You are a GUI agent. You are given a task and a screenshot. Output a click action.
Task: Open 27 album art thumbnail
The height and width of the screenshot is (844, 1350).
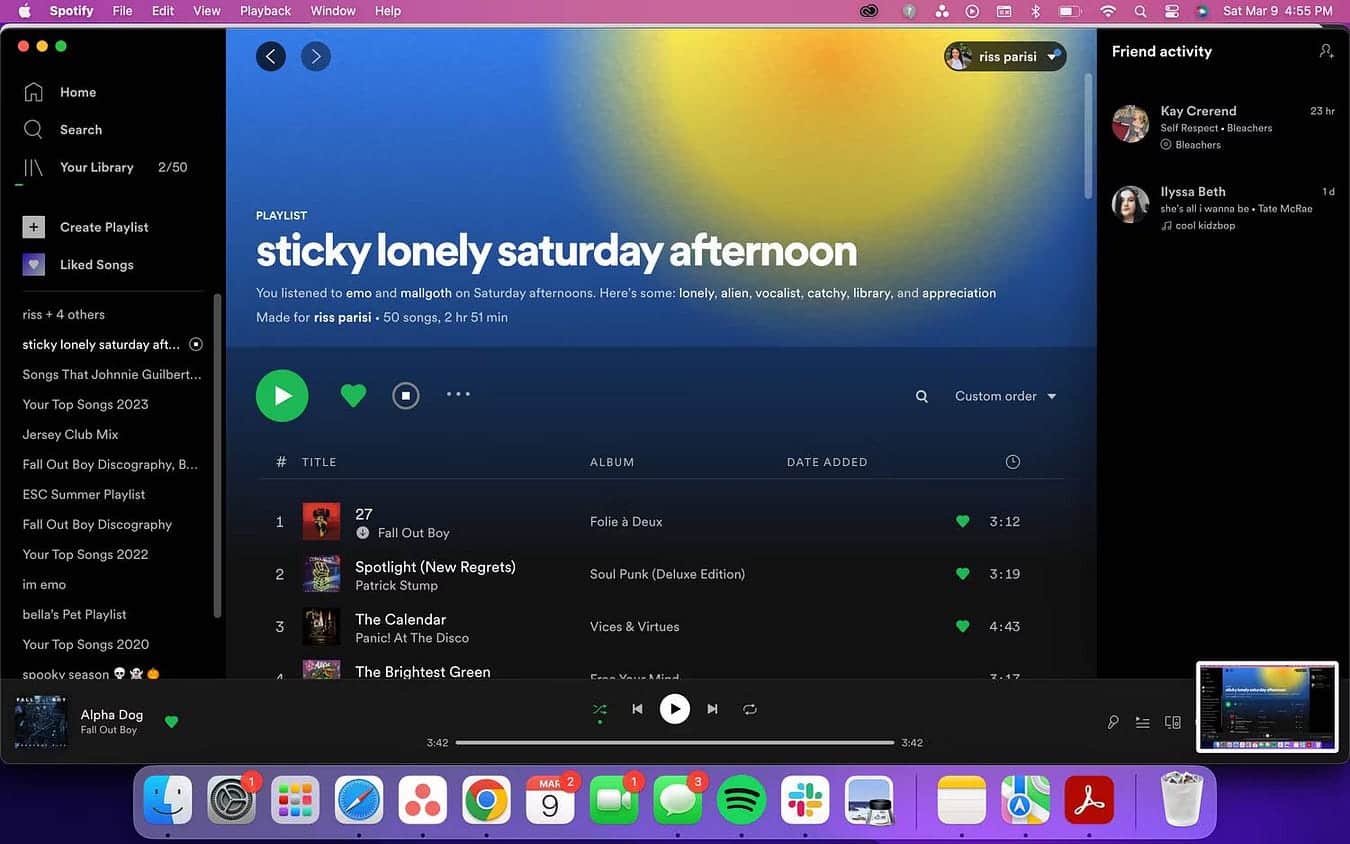click(x=321, y=521)
